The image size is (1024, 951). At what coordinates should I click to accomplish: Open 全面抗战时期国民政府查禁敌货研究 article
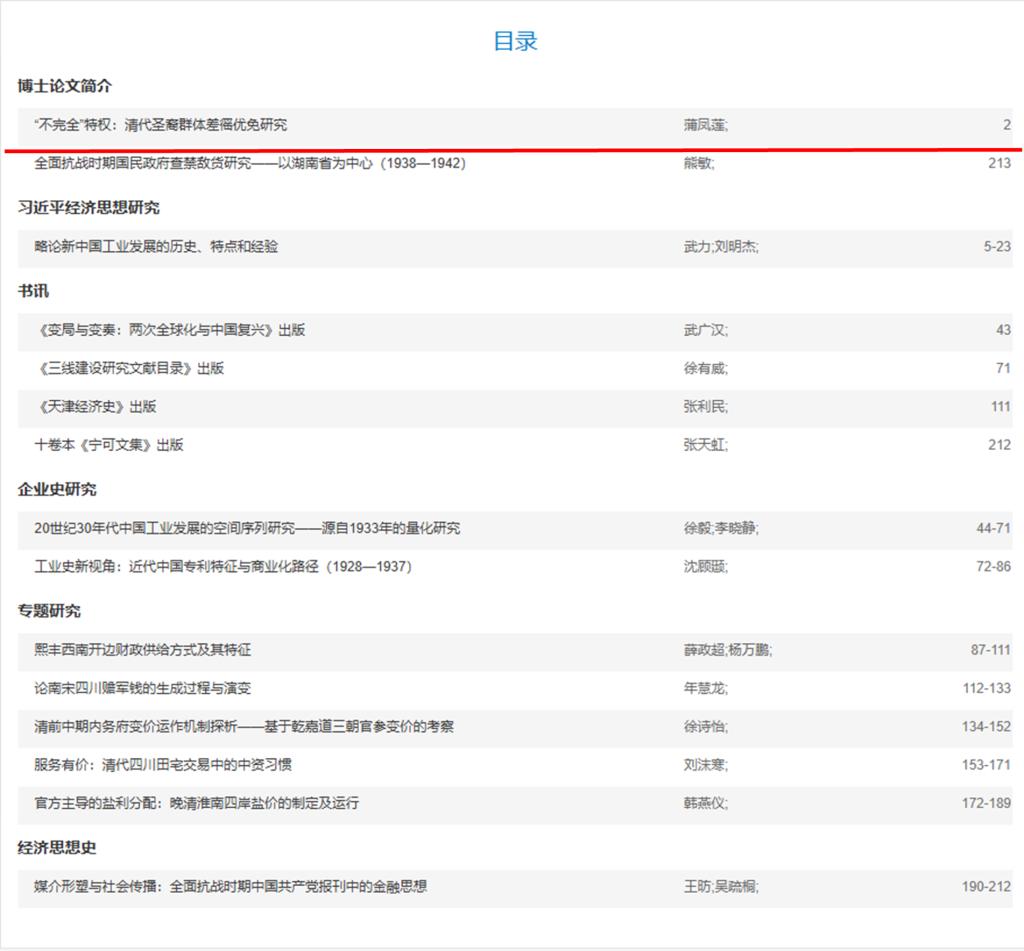[250, 163]
